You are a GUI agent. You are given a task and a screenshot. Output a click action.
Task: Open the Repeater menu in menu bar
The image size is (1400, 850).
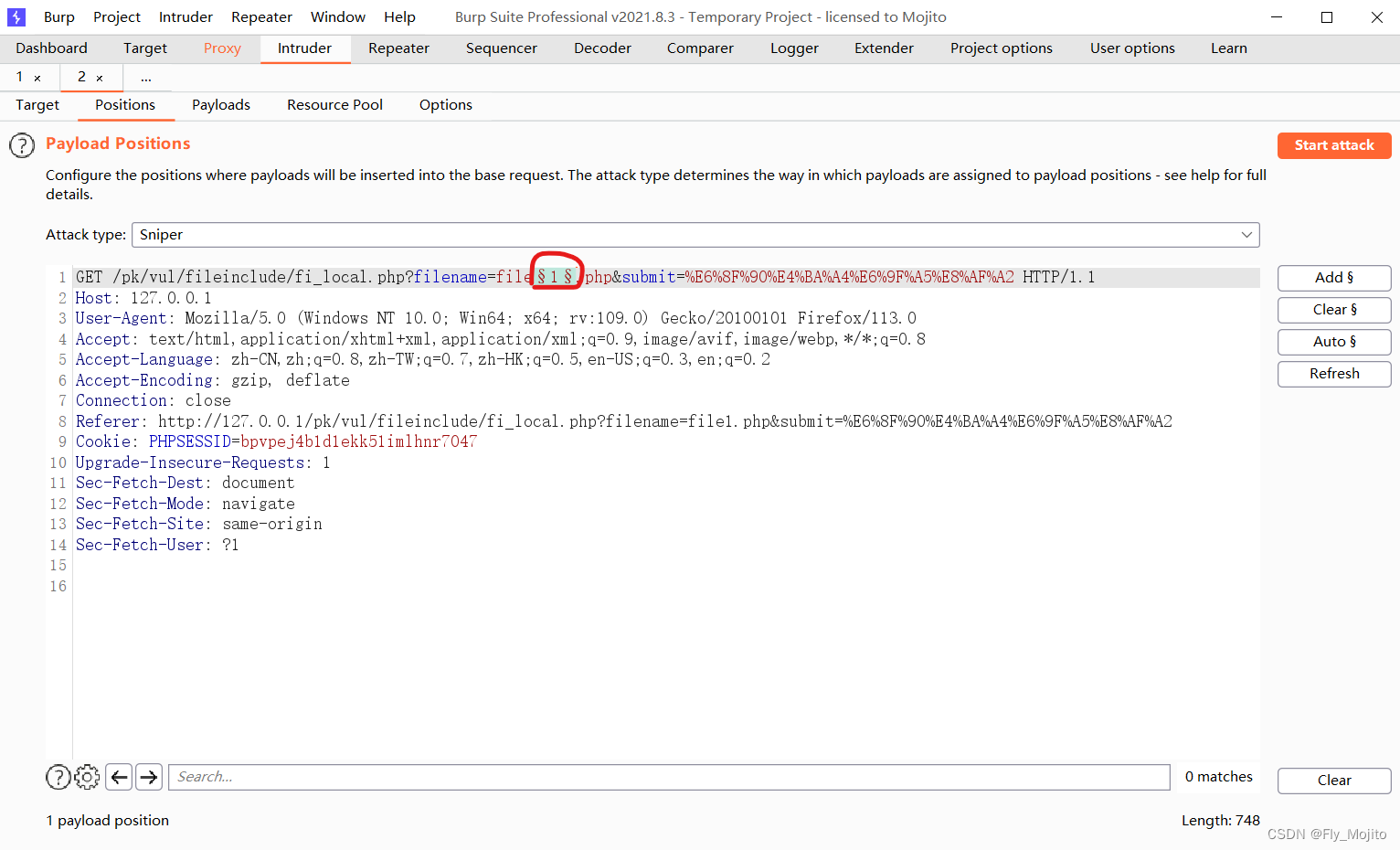261,16
